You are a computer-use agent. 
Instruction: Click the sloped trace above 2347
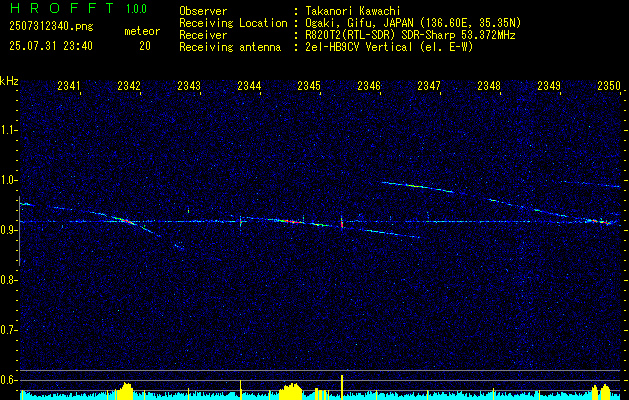coord(417,187)
